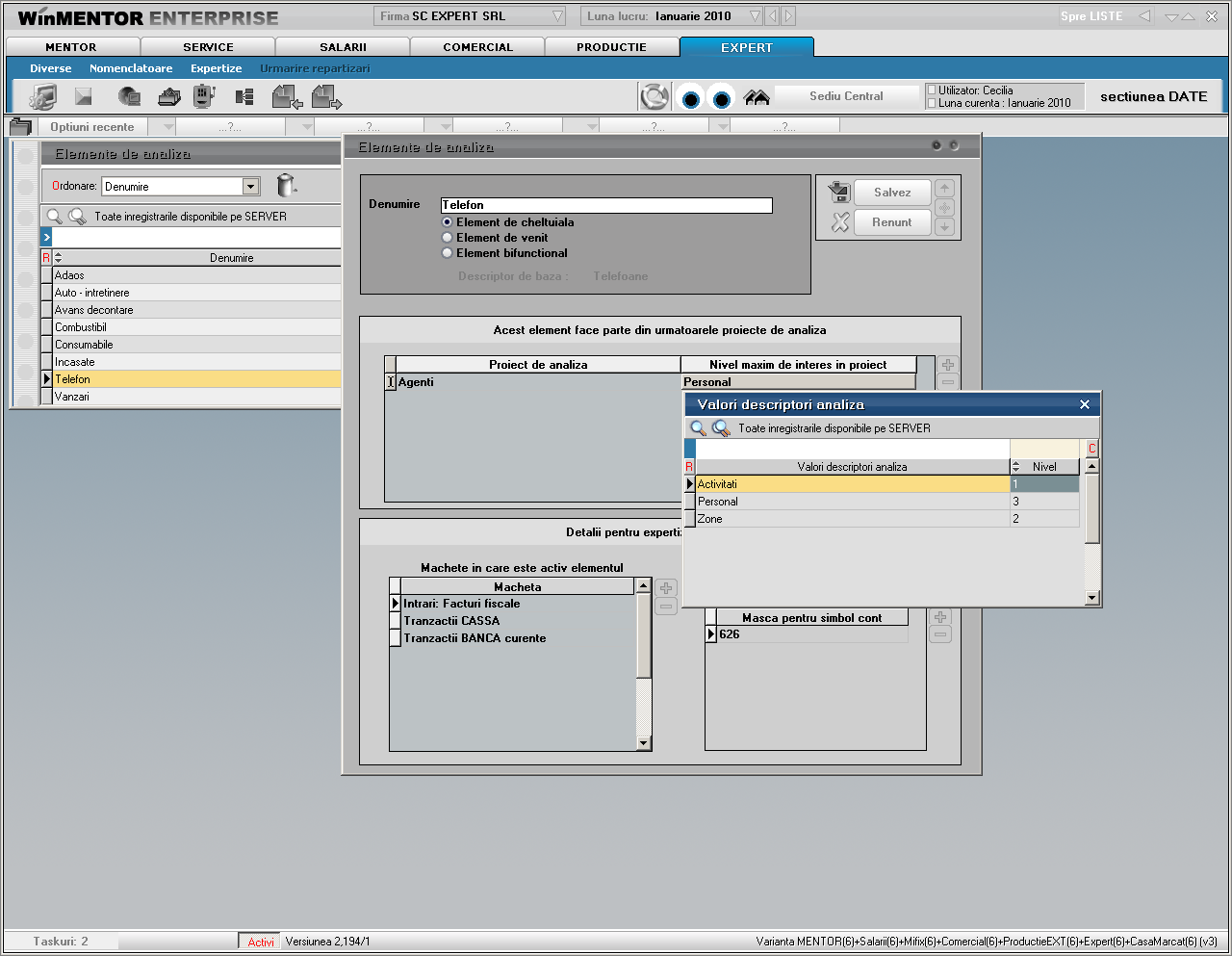
Task: Click the calculator robot toolbar icon
Action: pyautogui.click(x=204, y=96)
